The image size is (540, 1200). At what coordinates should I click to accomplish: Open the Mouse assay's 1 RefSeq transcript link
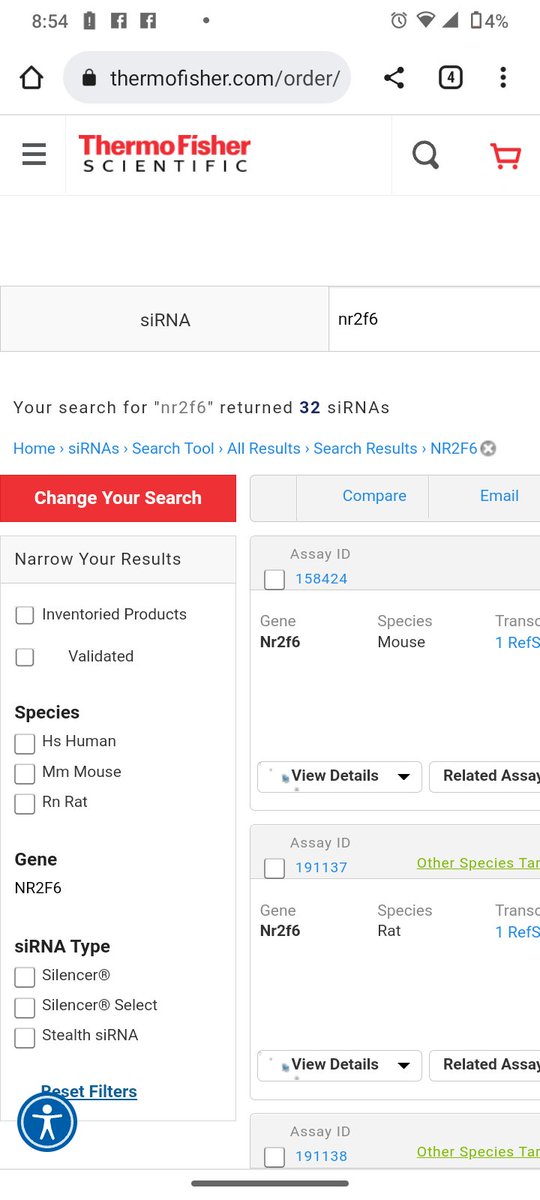click(517, 643)
